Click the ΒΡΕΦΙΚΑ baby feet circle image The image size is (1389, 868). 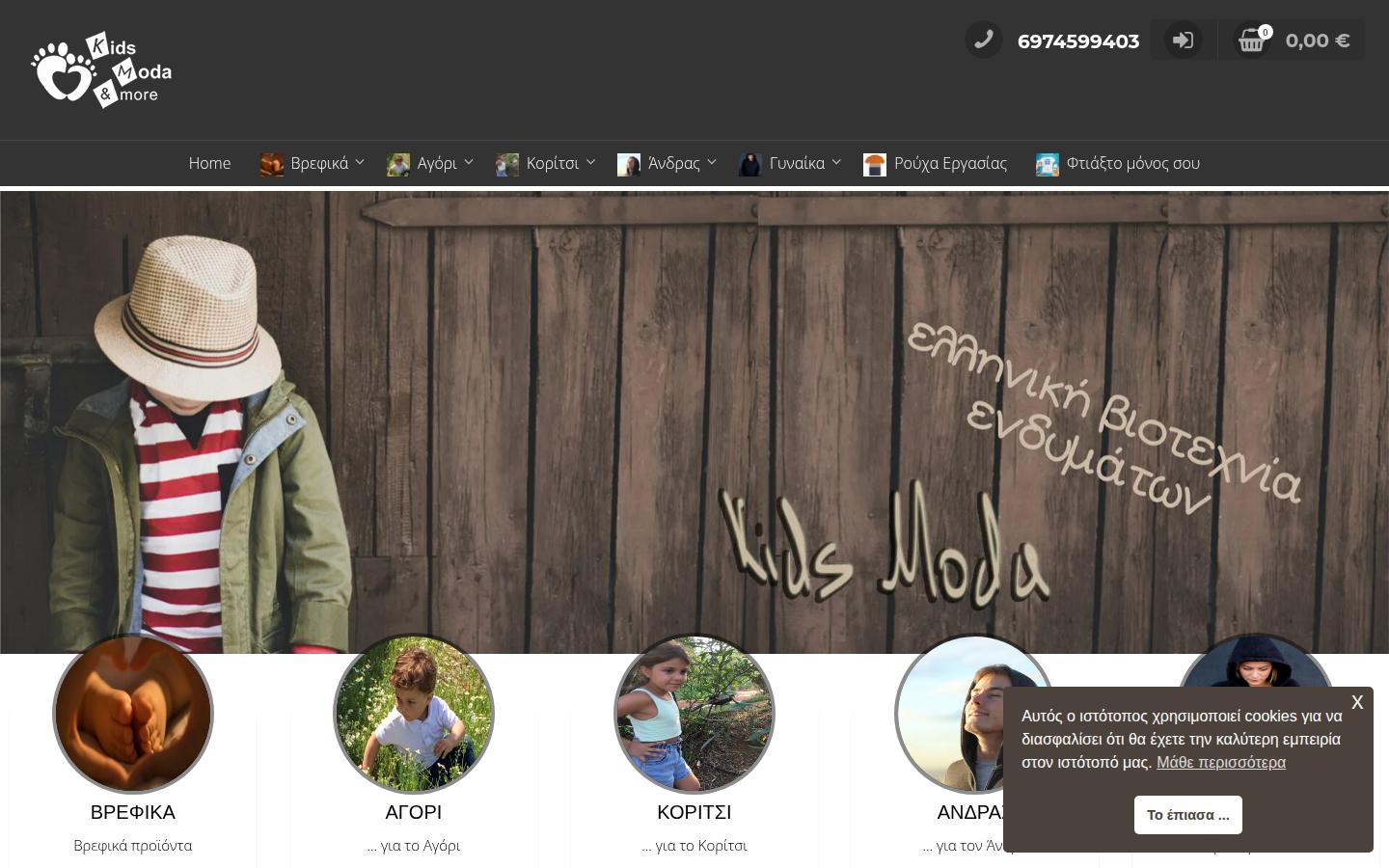pyautogui.click(x=133, y=713)
